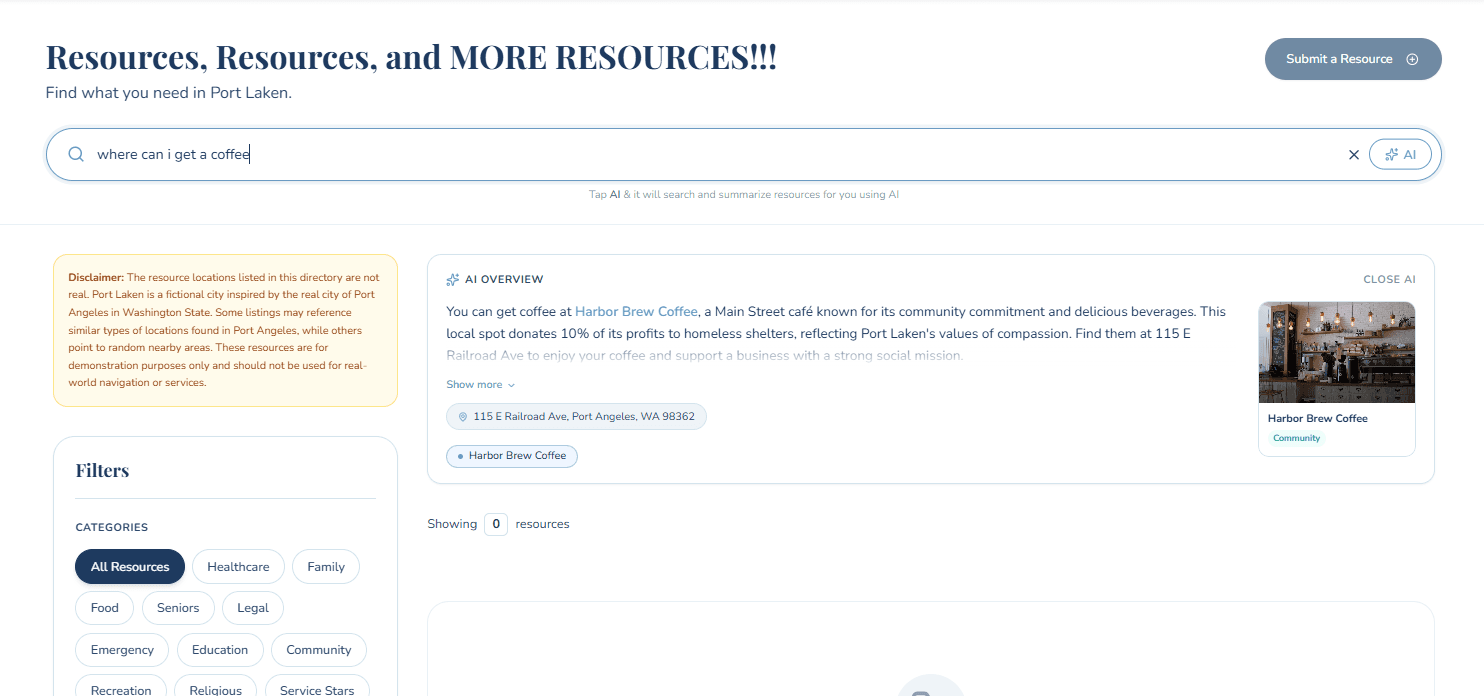Image resolution: width=1484 pixels, height=696 pixels.
Task: Click the search magnifier icon
Action: click(76, 155)
